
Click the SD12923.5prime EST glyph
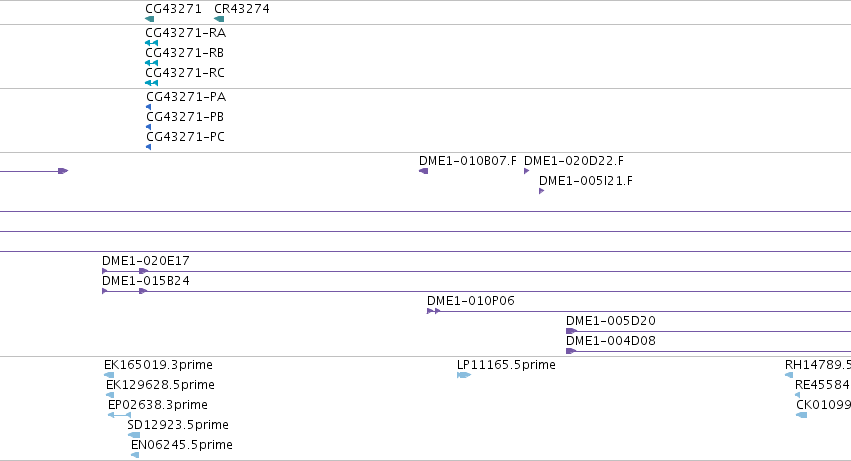[x=134, y=435]
